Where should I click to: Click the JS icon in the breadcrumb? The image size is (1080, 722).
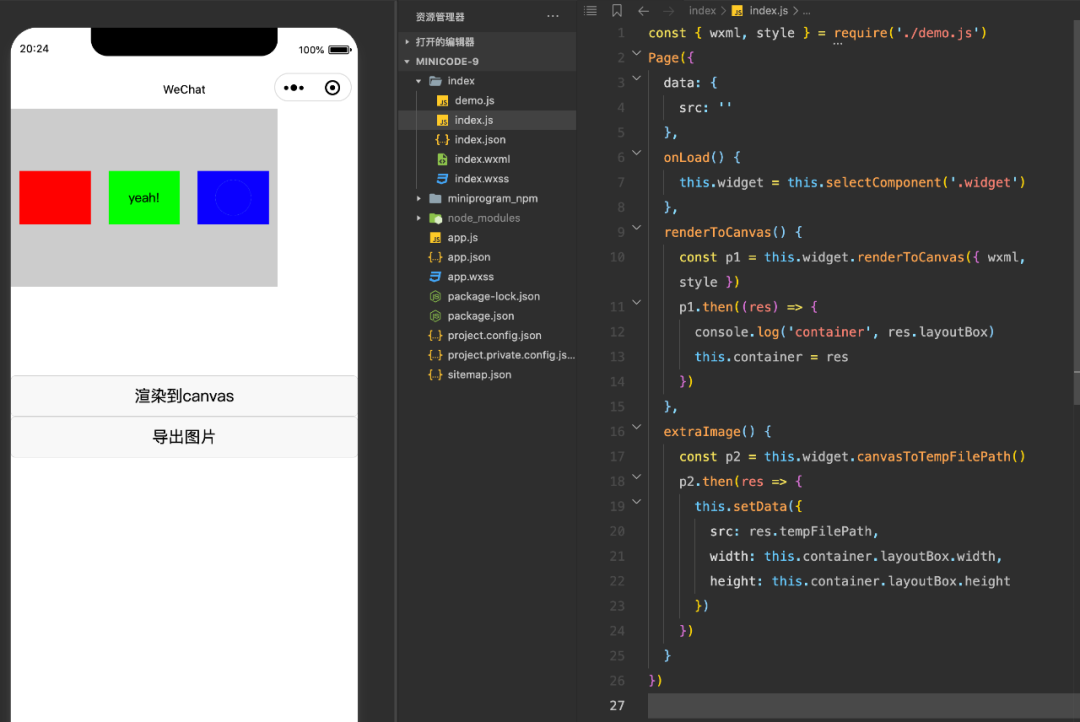point(737,11)
